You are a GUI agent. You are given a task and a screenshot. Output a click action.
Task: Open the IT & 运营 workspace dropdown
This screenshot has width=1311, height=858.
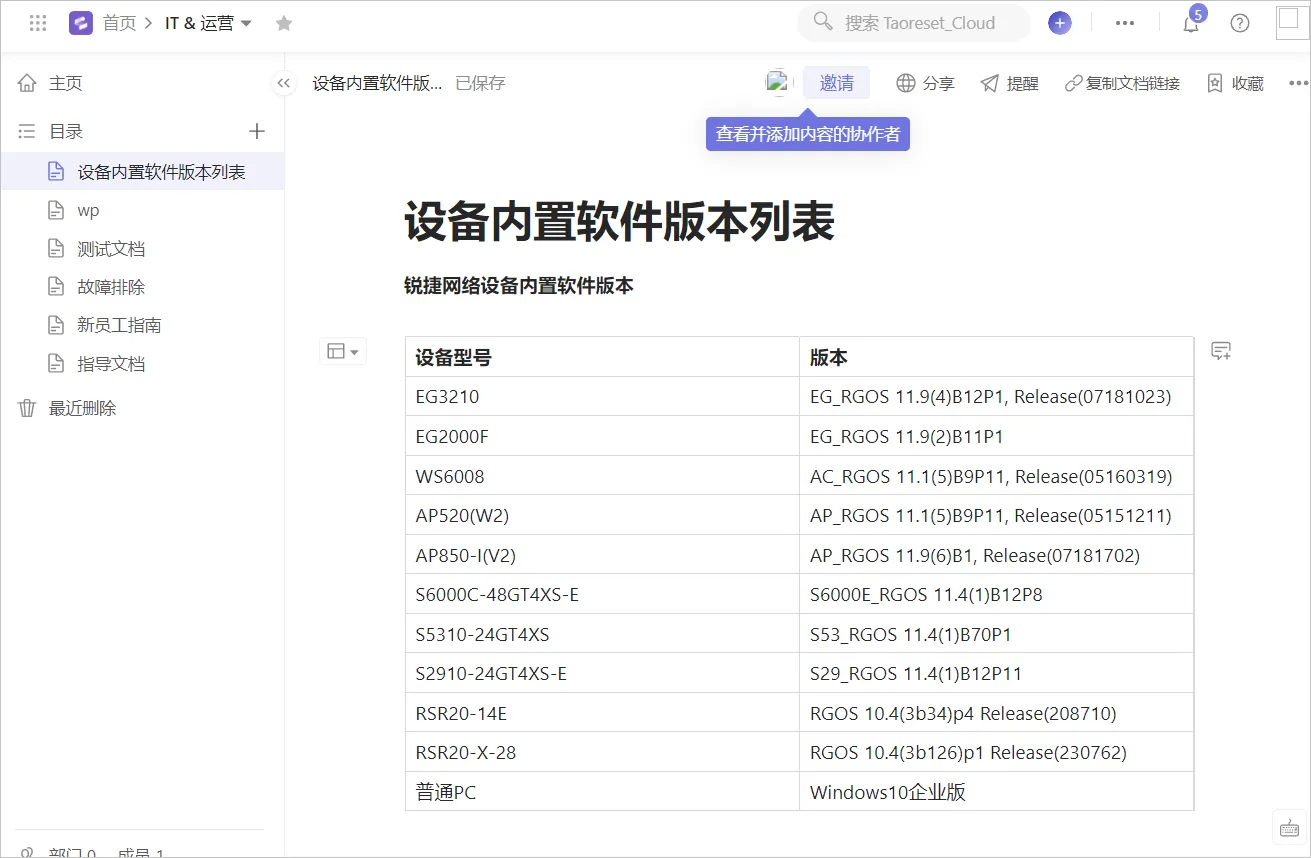209,23
